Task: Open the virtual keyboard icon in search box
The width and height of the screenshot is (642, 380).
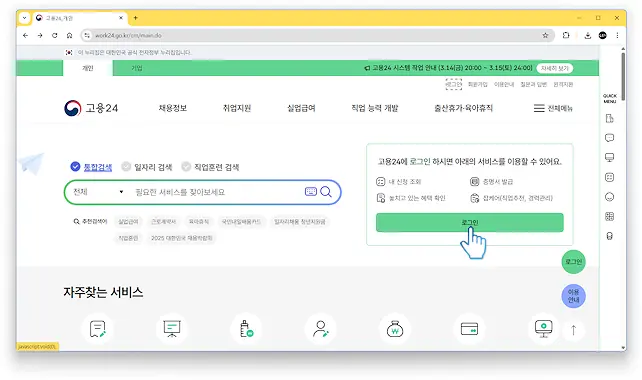Action: click(311, 192)
